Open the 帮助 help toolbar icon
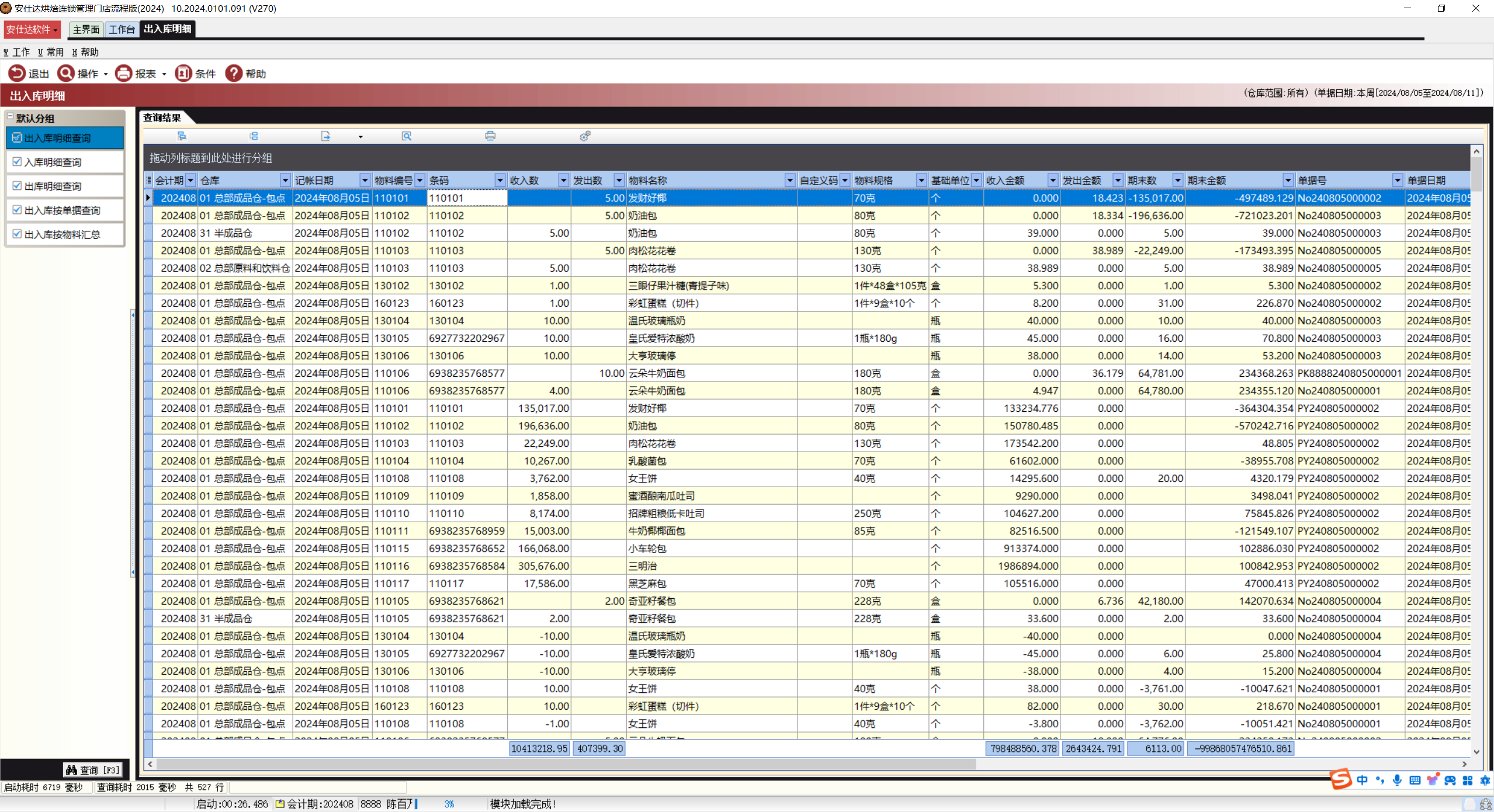1494x812 pixels. point(234,74)
